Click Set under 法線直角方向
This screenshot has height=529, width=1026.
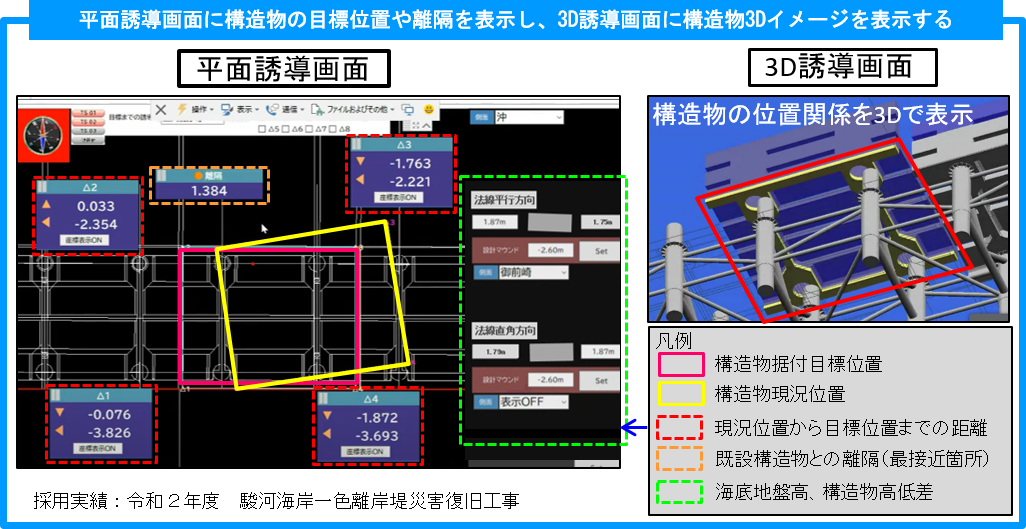pos(601,380)
